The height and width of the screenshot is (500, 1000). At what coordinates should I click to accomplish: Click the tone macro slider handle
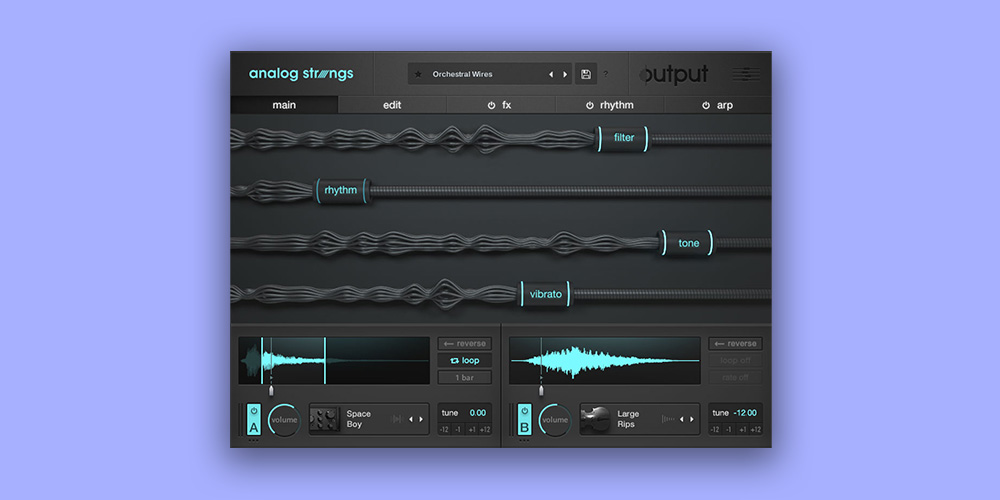pos(688,243)
